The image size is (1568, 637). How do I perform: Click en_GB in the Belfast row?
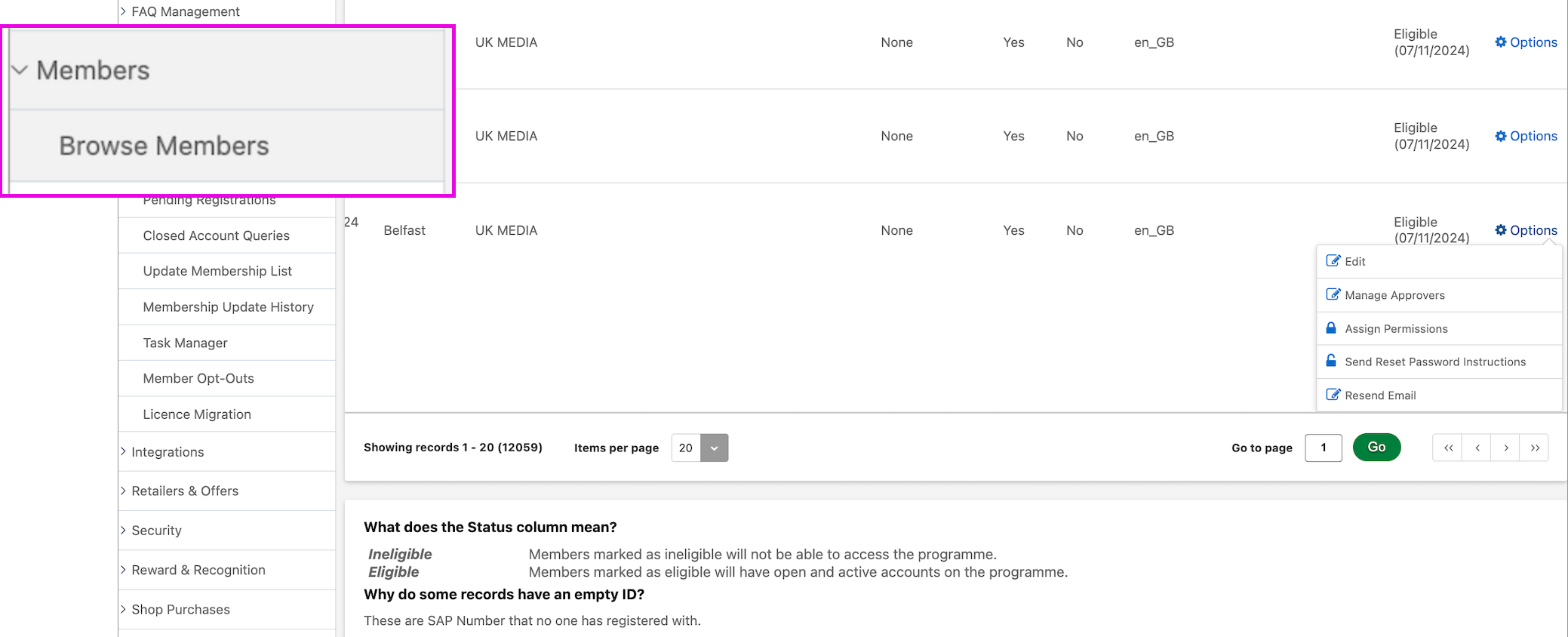coord(1154,230)
